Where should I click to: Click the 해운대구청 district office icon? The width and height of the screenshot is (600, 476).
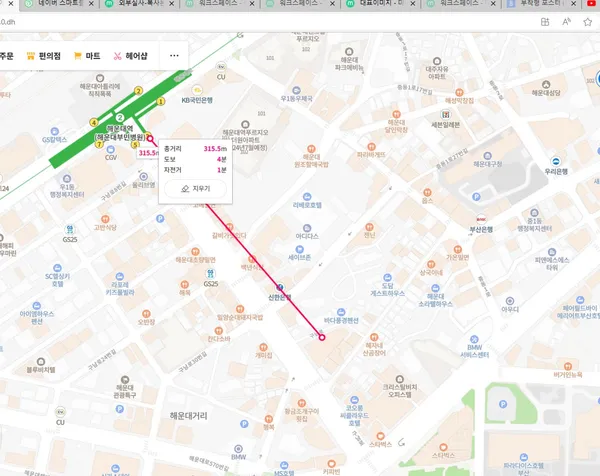tap(488, 156)
